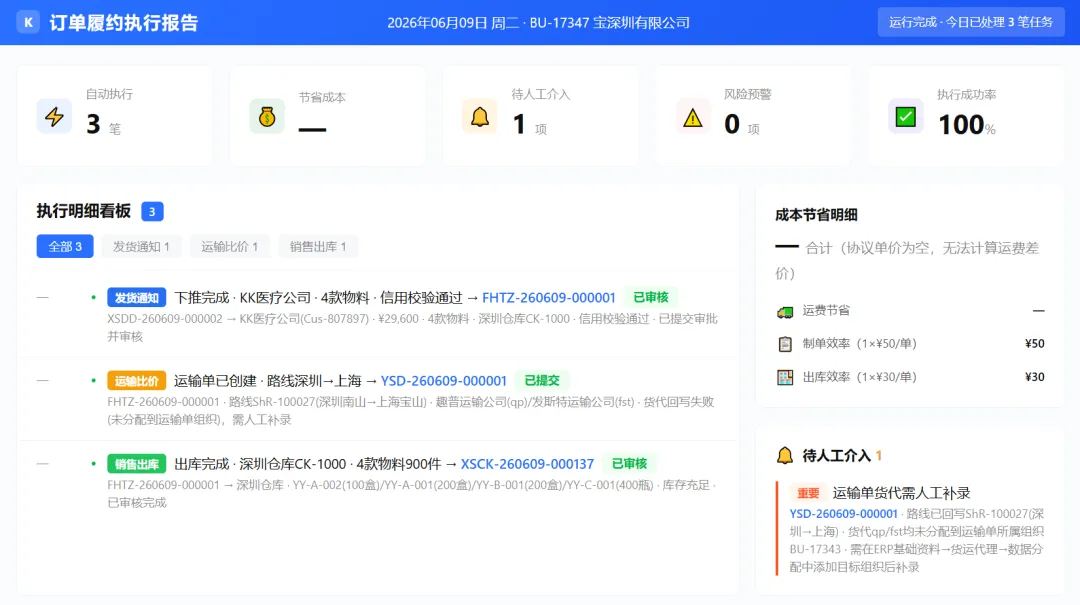Click the 下推完成 · KK医疗公司 row title
This screenshot has height=605, width=1080.
(x=318, y=298)
